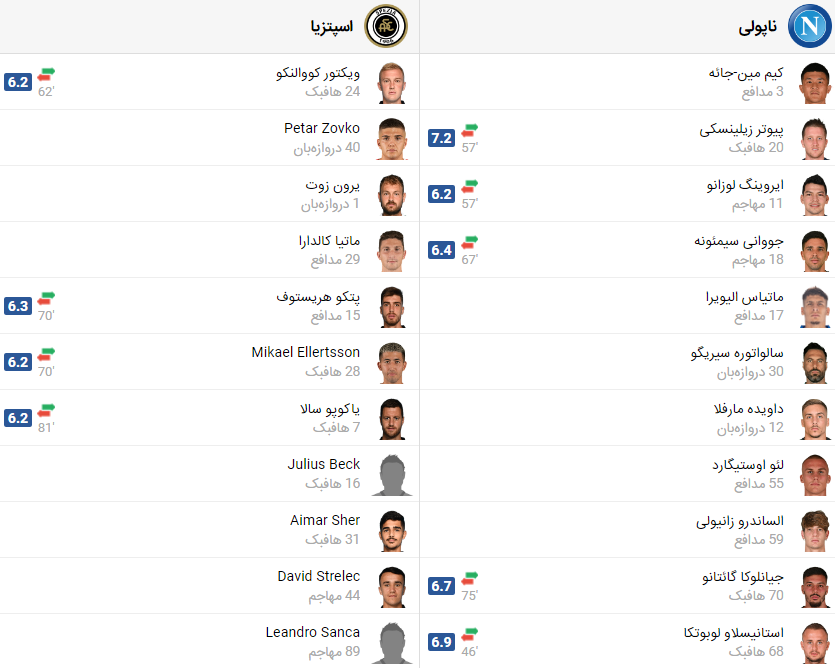Click the substitution icon next to Lobotka's 46'
Viewport: 835px width, 668px height.
(x=470, y=634)
